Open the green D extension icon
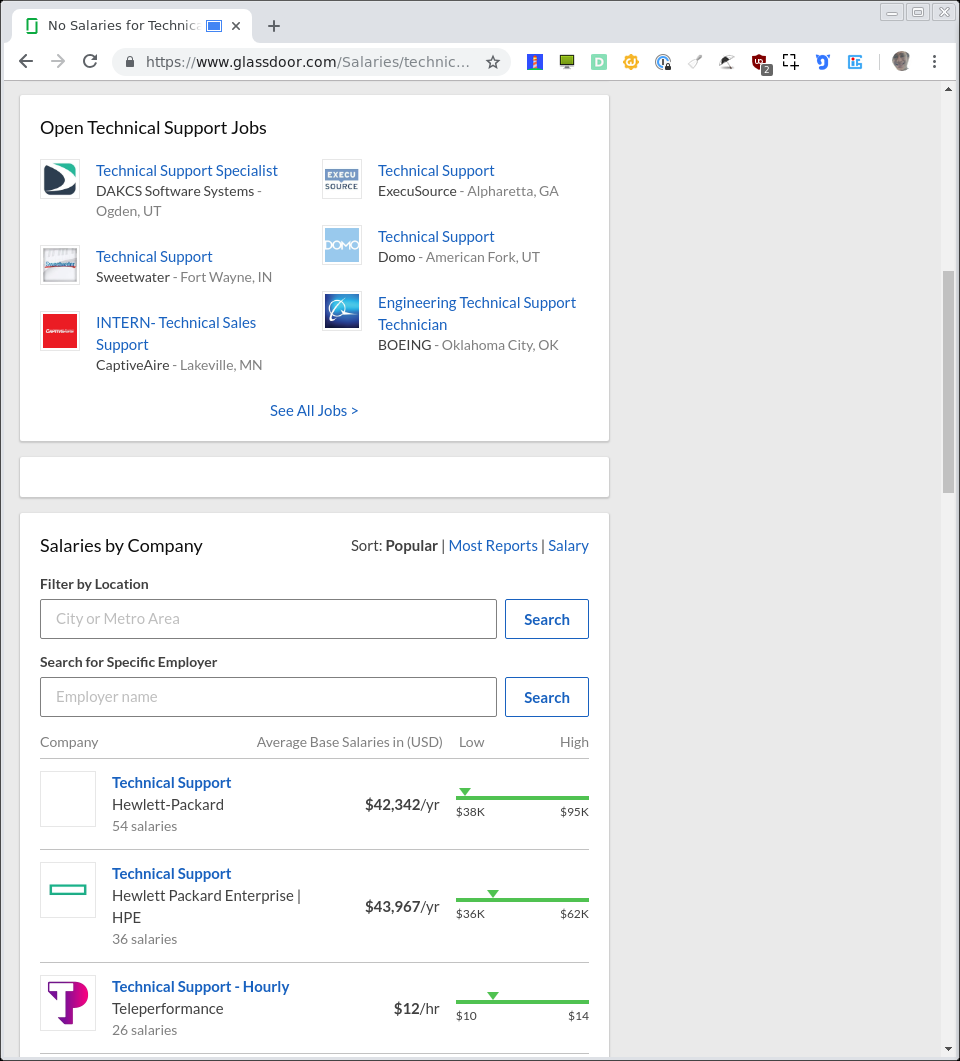This screenshot has height=1061, width=960. pos(599,62)
